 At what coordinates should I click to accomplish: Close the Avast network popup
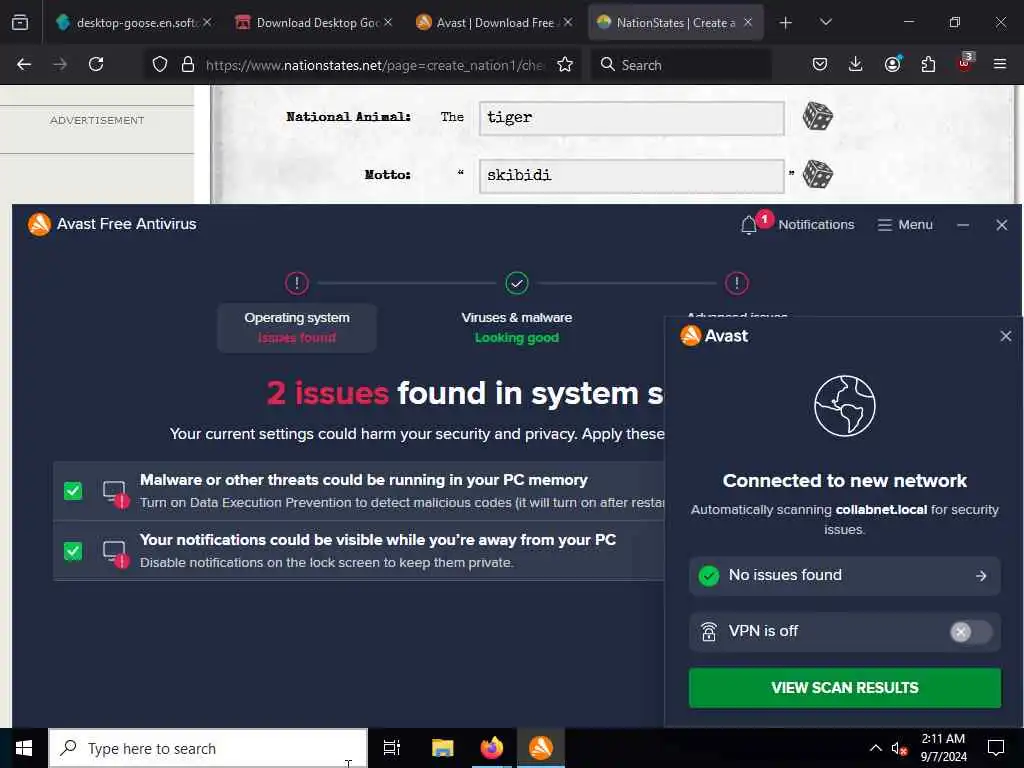point(1006,336)
